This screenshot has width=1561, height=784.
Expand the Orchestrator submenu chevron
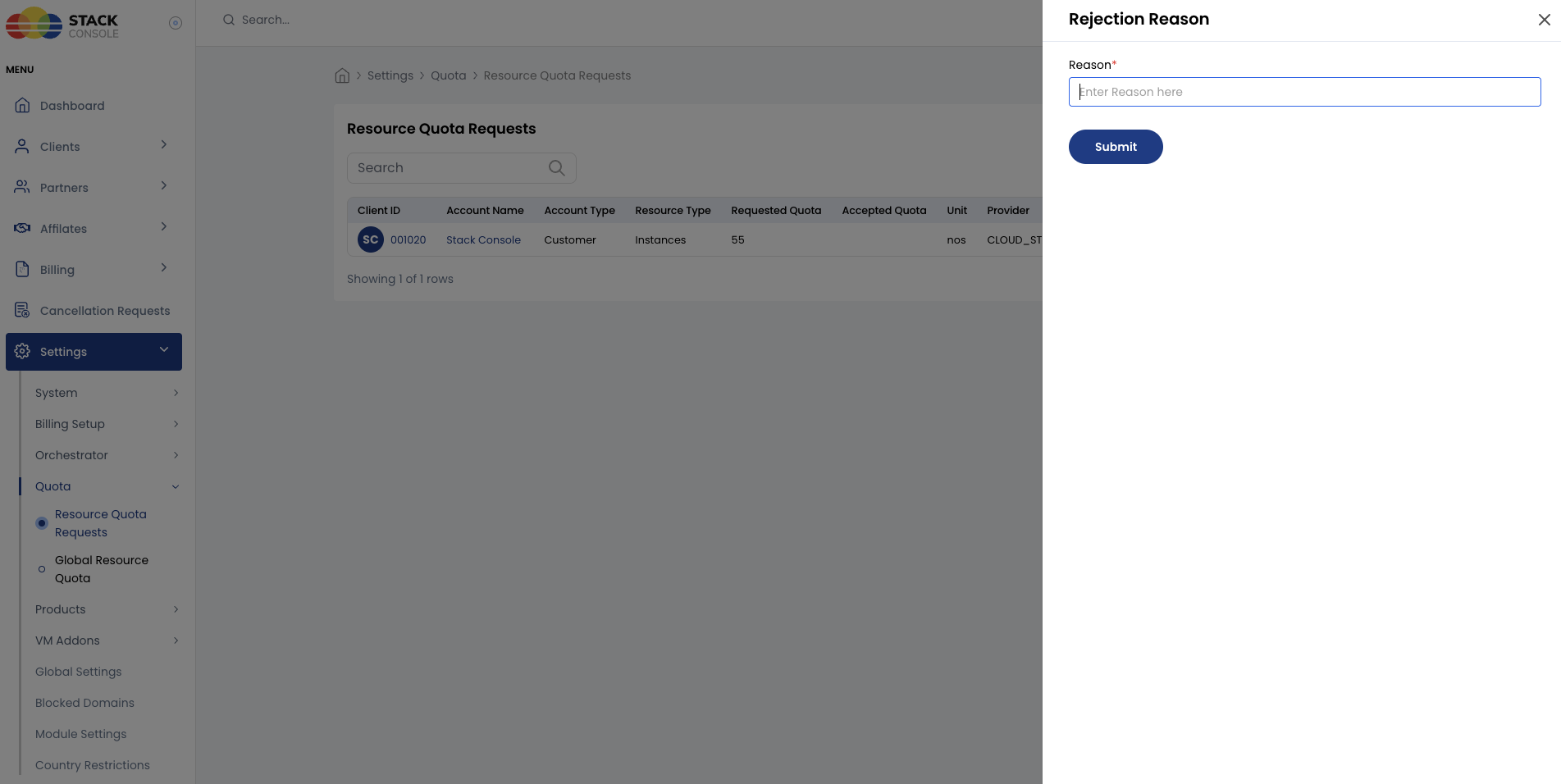coord(176,455)
